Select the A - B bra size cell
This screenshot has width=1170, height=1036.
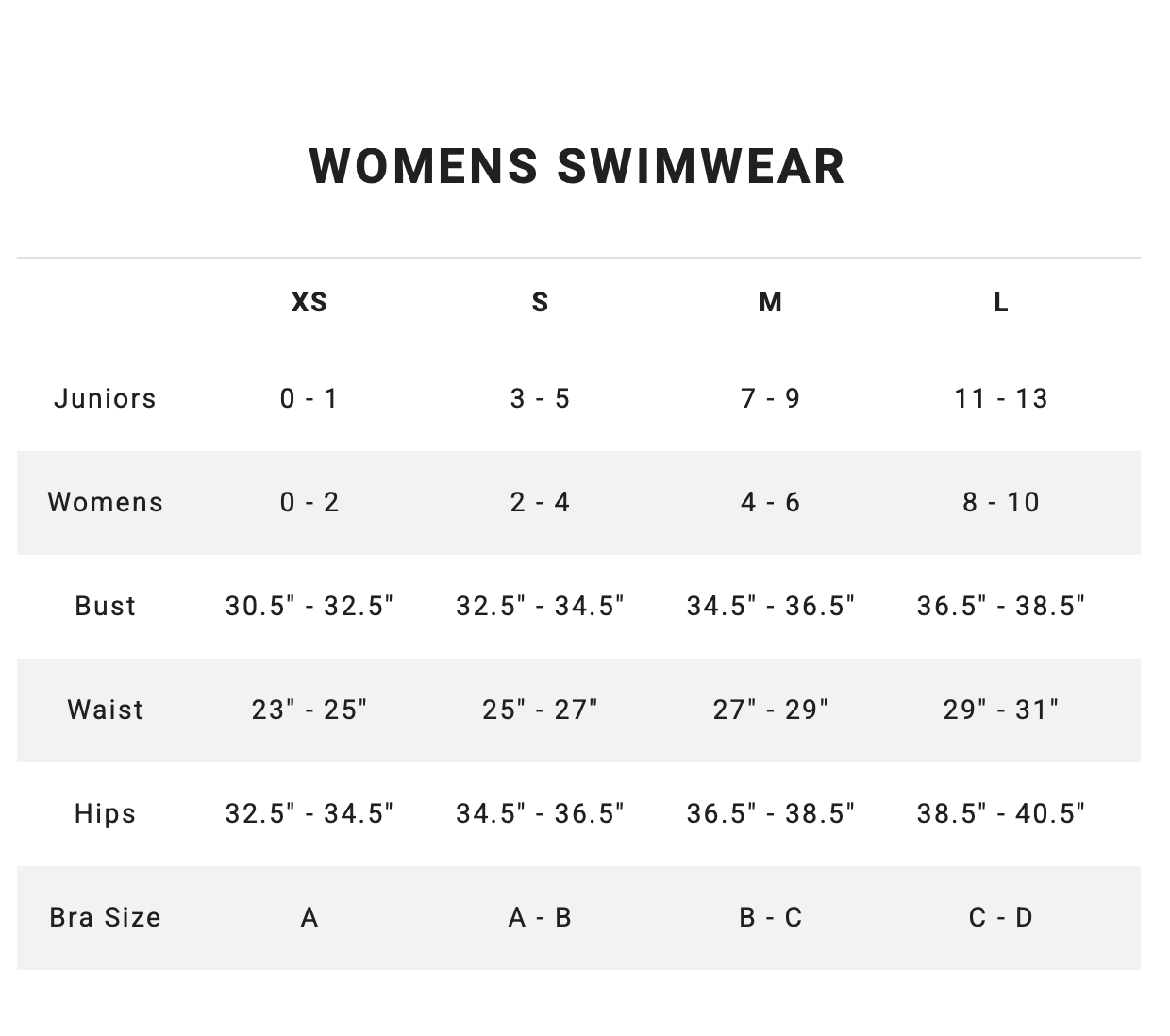pos(540,917)
